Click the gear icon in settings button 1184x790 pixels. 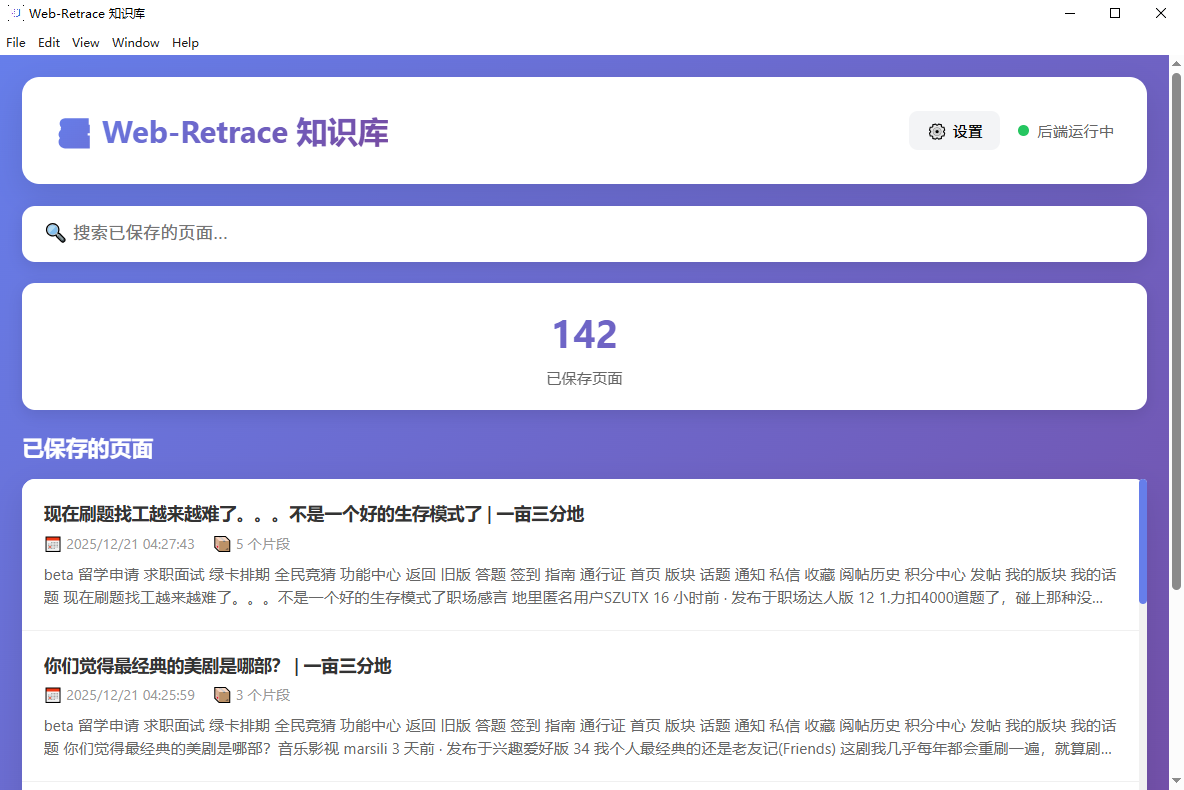click(936, 131)
